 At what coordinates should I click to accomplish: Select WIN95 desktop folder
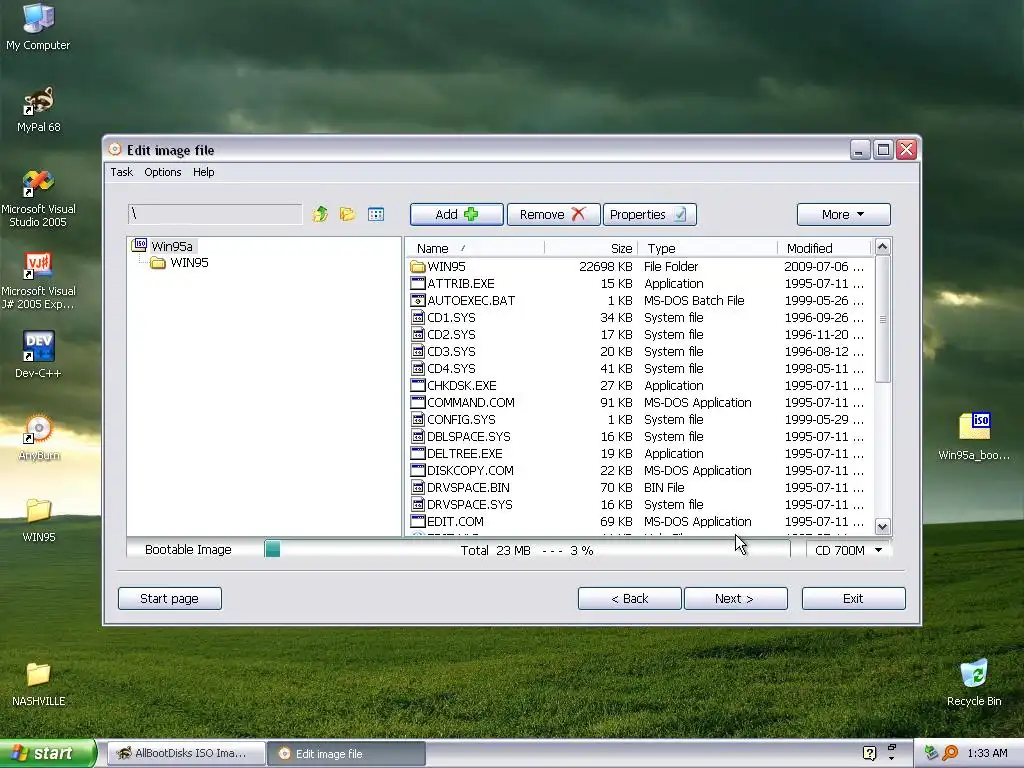coord(39,520)
